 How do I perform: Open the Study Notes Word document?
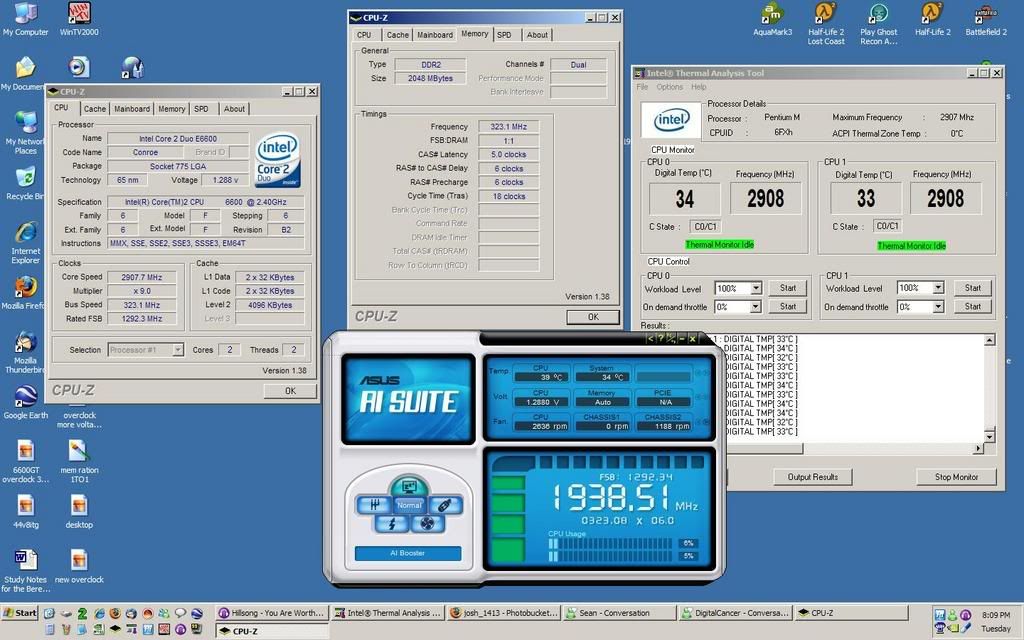pyautogui.click(x=25, y=571)
